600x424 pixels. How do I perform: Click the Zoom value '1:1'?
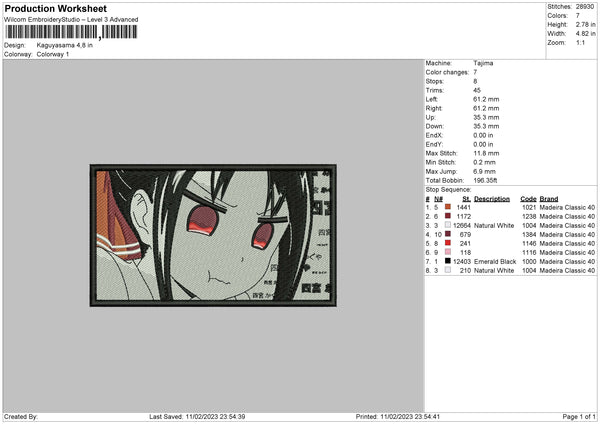(x=580, y=42)
